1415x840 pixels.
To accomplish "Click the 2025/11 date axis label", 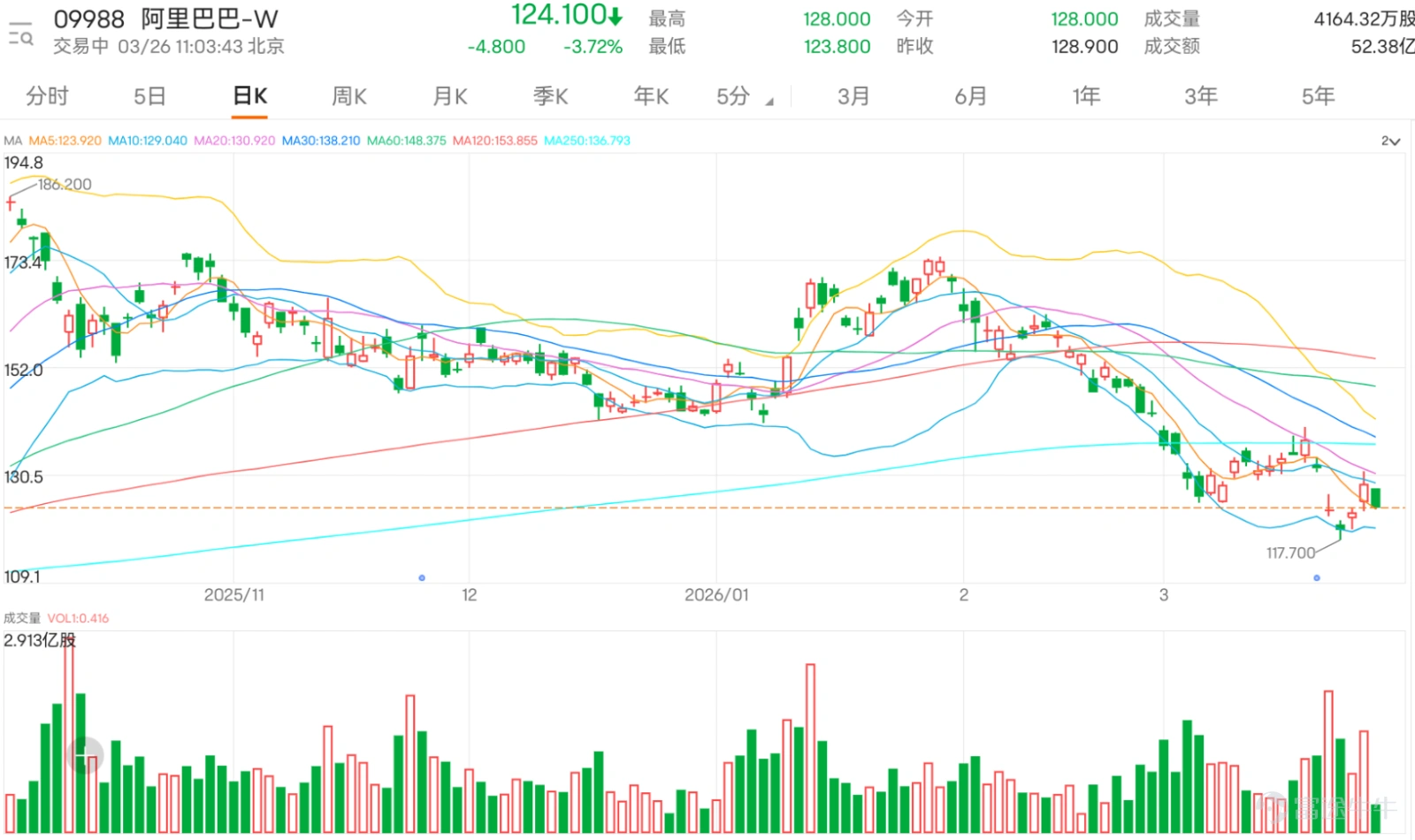I will pyautogui.click(x=234, y=594).
